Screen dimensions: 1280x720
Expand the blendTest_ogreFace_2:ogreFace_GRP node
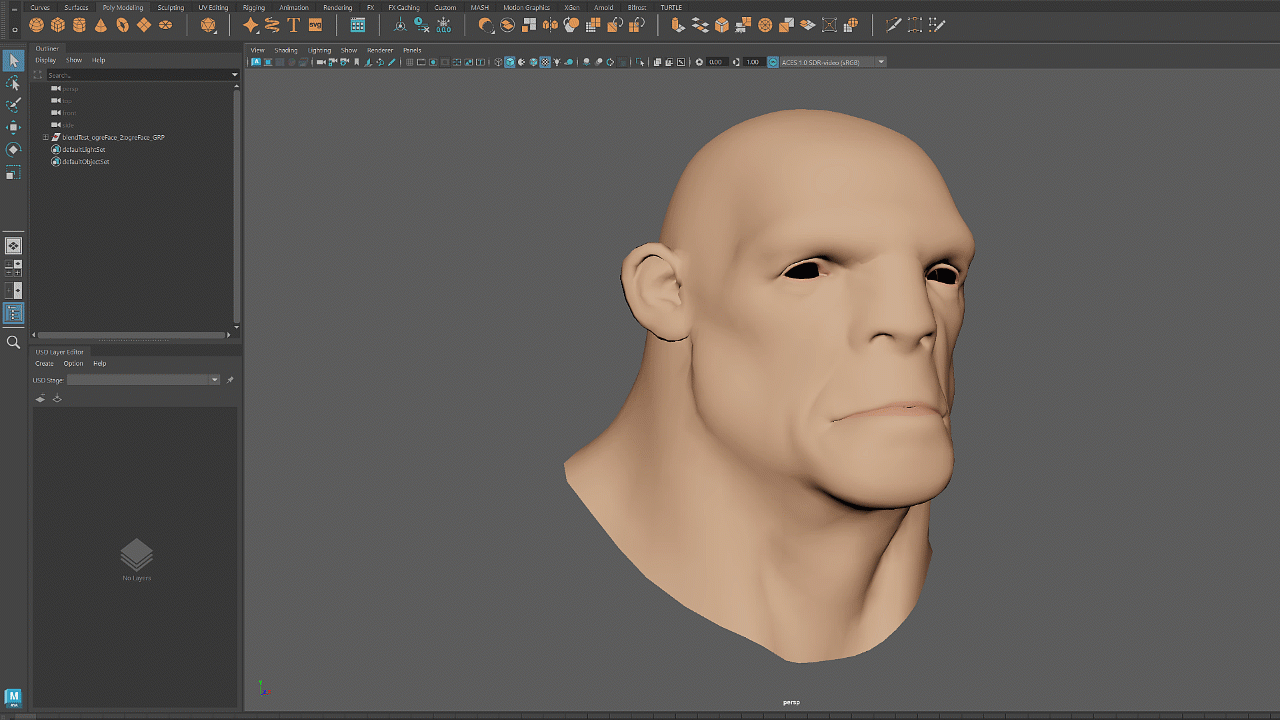click(45, 137)
